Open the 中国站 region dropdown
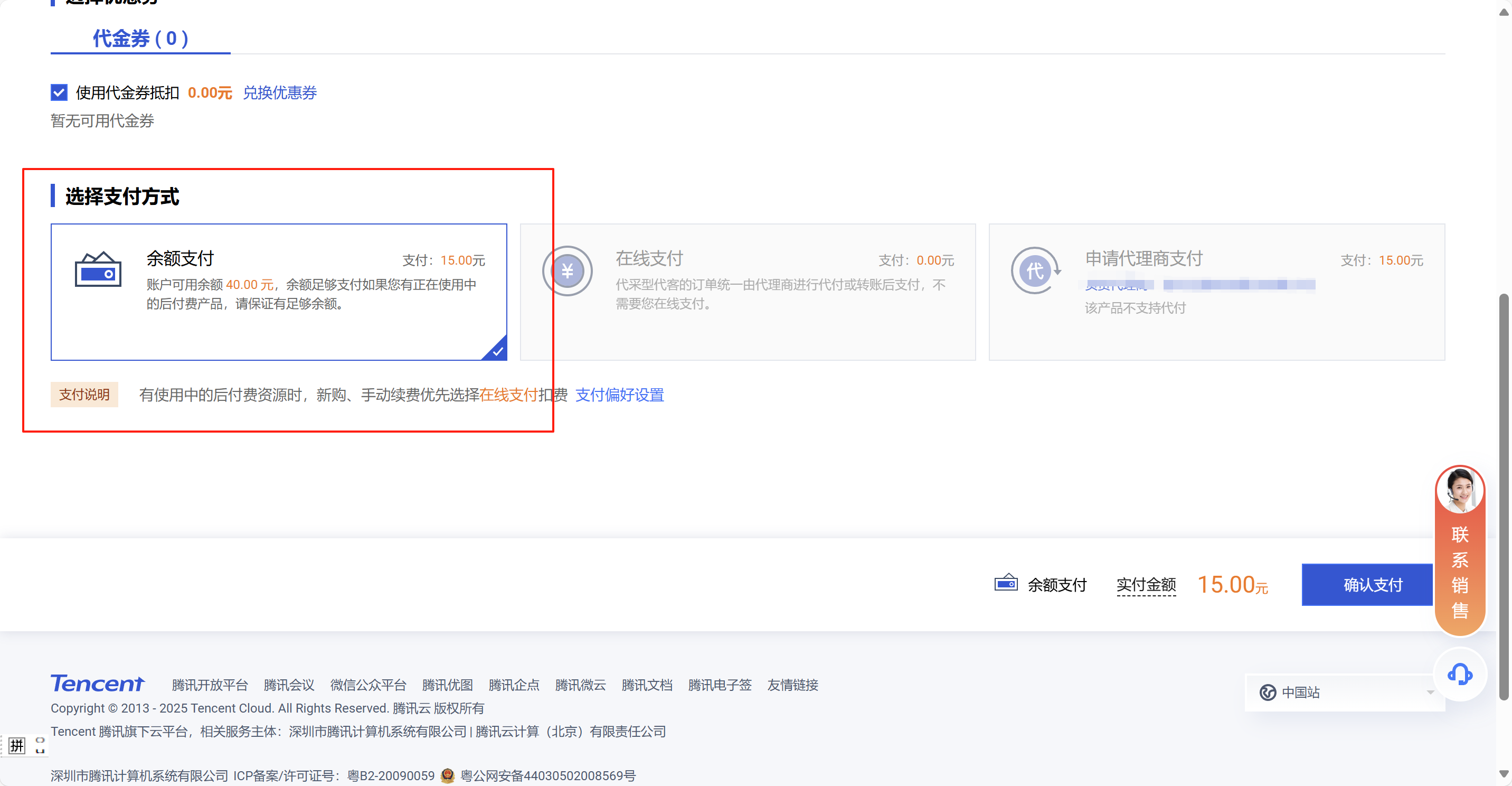This screenshot has height=786, width=1512. tap(1345, 692)
